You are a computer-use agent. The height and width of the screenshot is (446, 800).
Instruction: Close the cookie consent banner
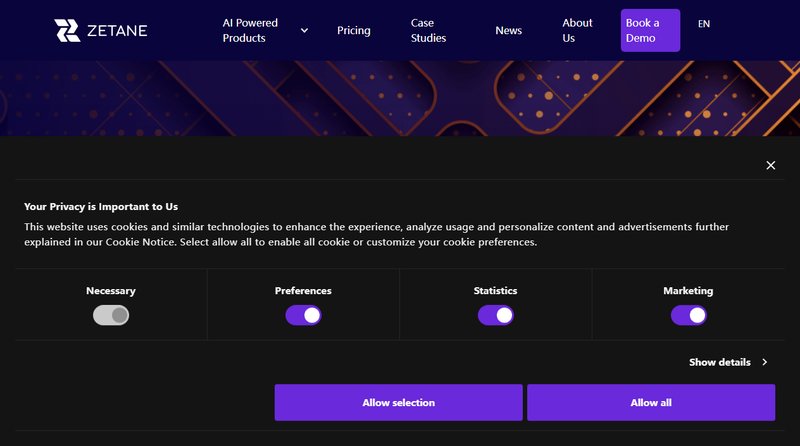tap(770, 165)
